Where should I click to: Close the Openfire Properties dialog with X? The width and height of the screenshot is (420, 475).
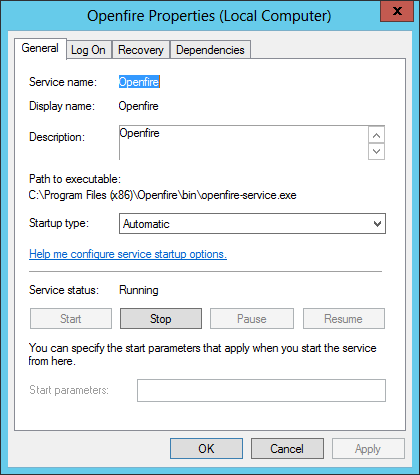(x=397, y=11)
